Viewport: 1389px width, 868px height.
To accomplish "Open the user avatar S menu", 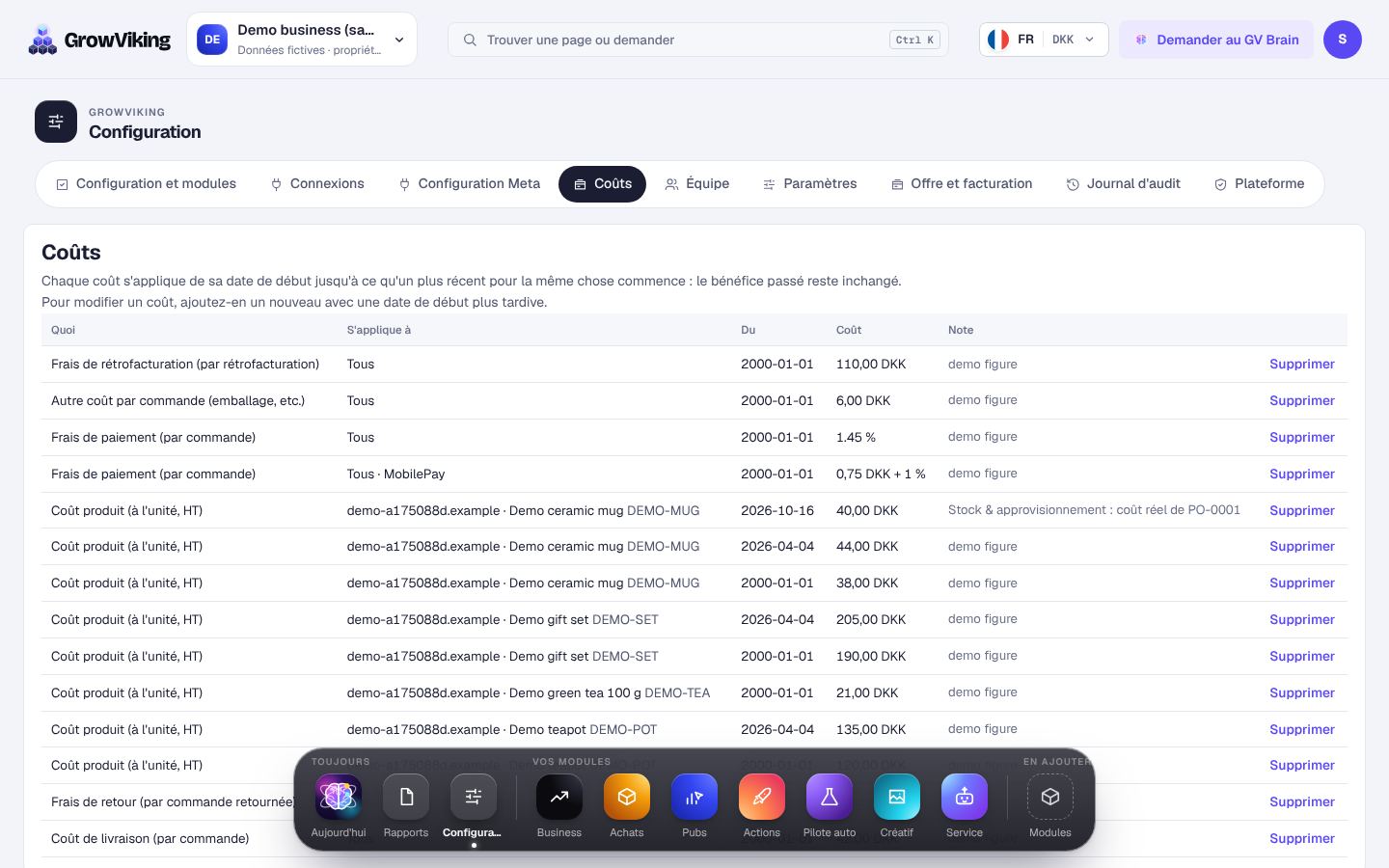I will 1343,40.
